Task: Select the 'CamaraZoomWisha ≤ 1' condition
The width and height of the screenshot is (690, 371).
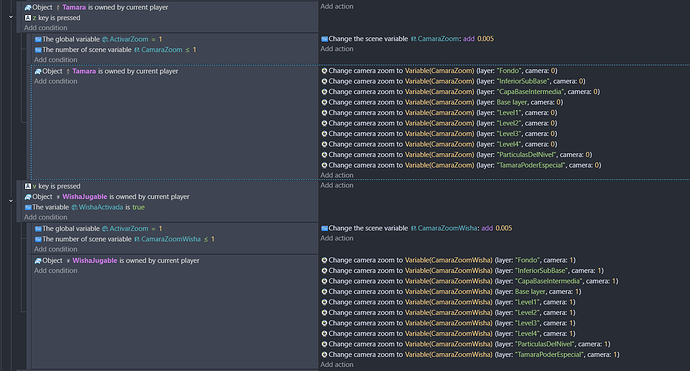Action: 125,239
